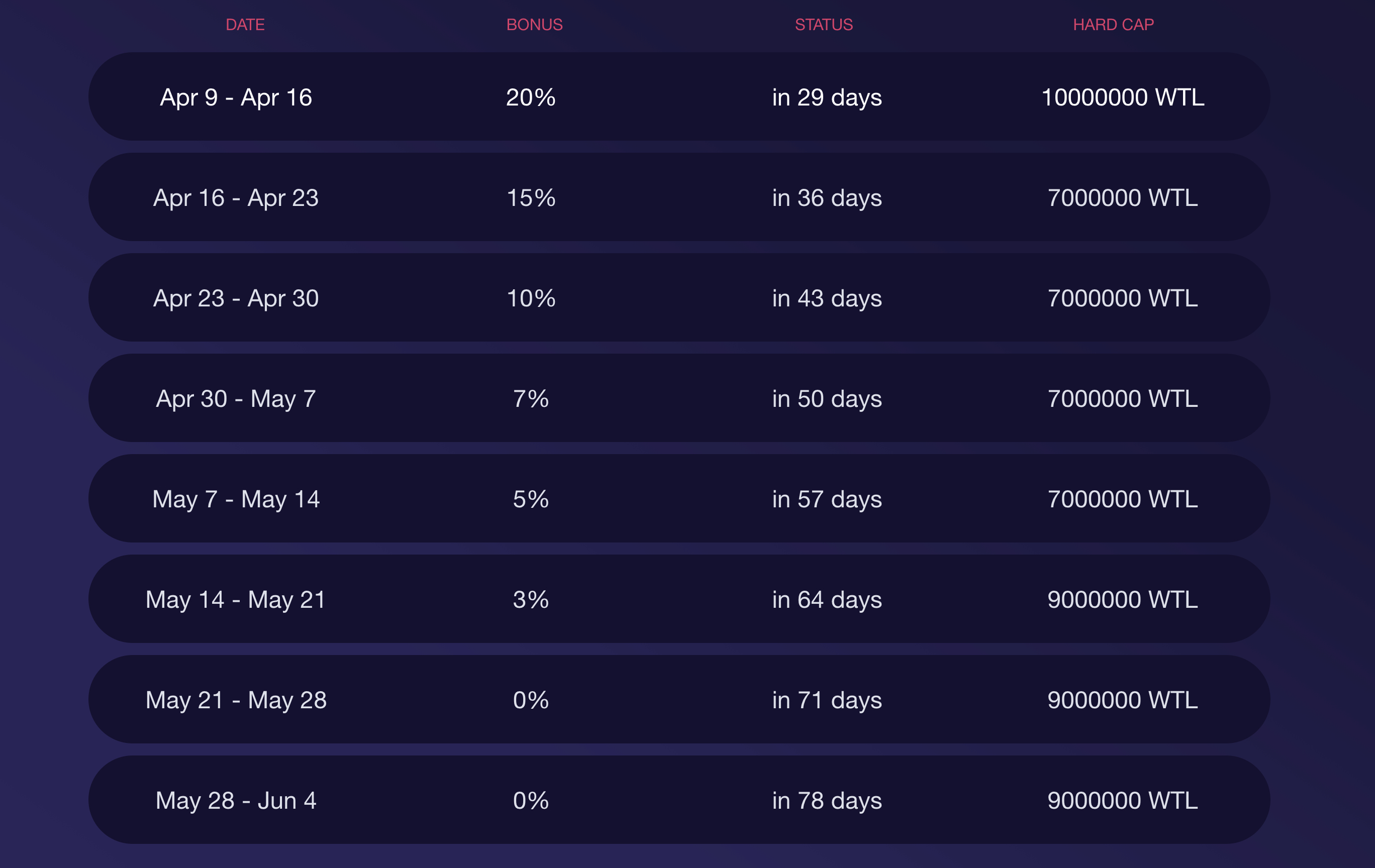The image size is (1375, 868).
Task: Click the DATE column header
Action: click(x=245, y=25)
